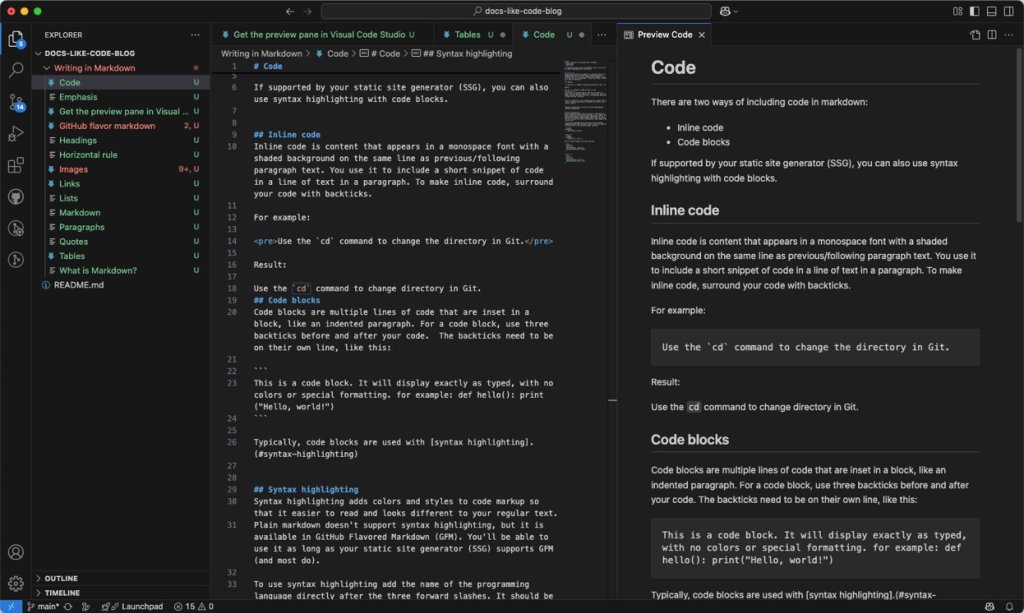The image size is (1024, 613).
Task: Click errors and warnings count in status bar
Action: coord(194,606)
